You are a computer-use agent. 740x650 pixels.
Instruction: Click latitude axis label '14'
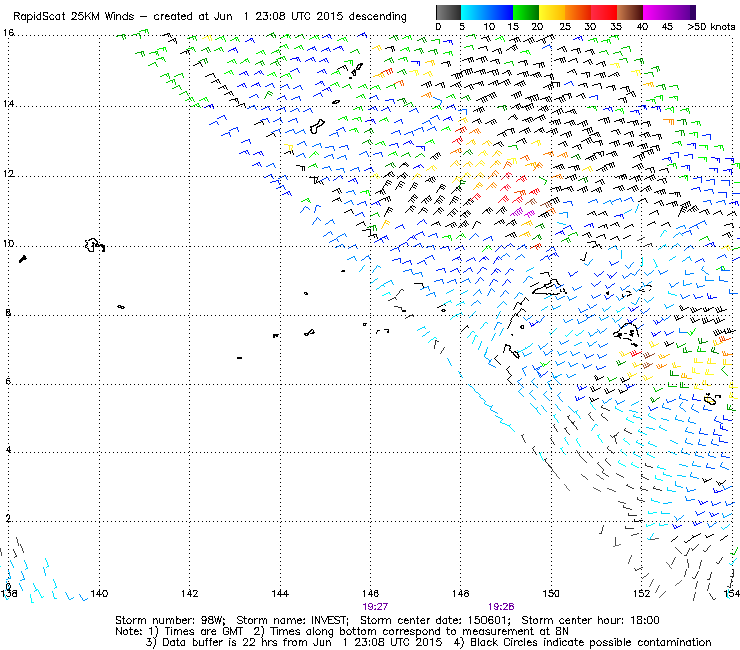coord(8,103)
